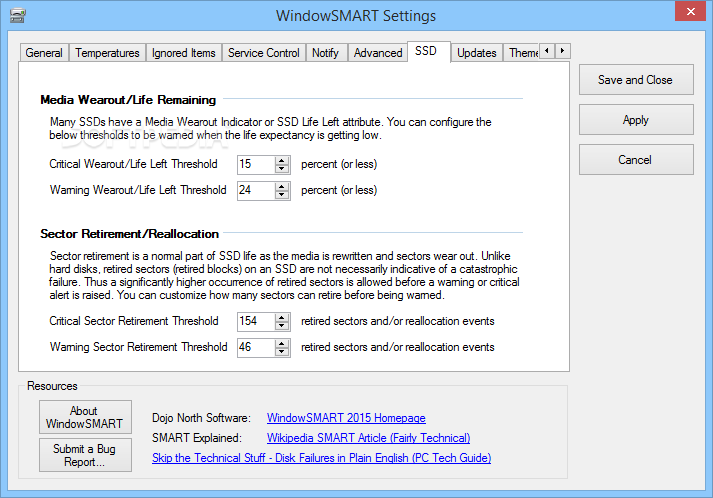Open WindowSMART 2015 Homepage link
Image resolution: width=713 pixels, height=498 pixels.
pos(346,418)
